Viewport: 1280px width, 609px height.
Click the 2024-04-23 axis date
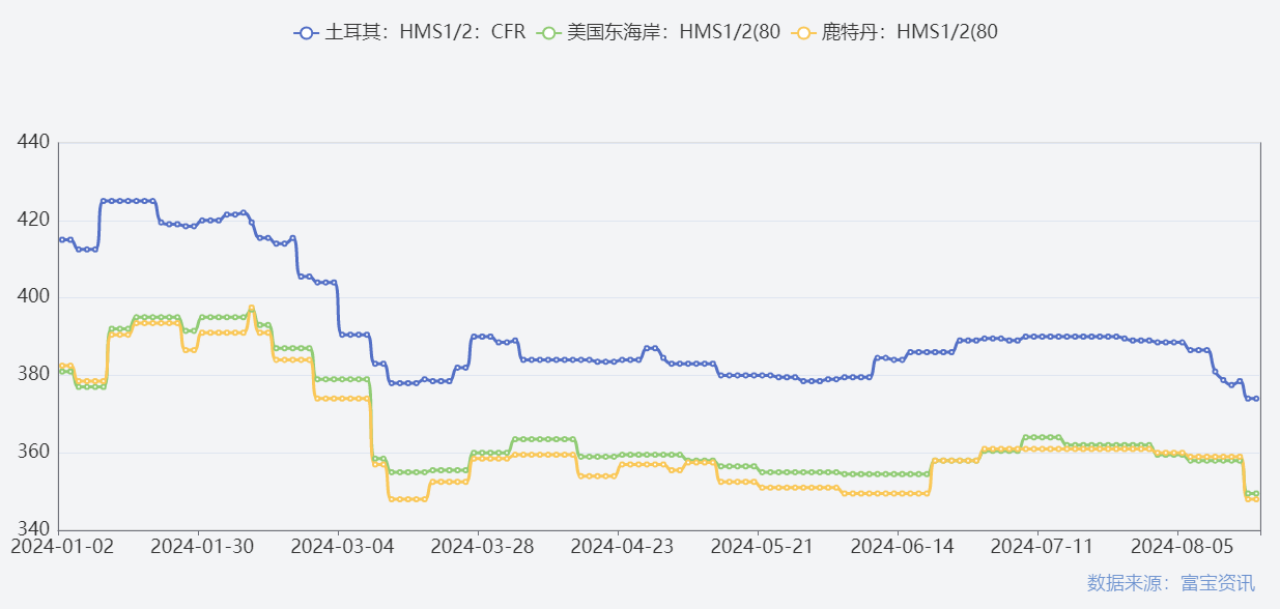pos(622,547)
